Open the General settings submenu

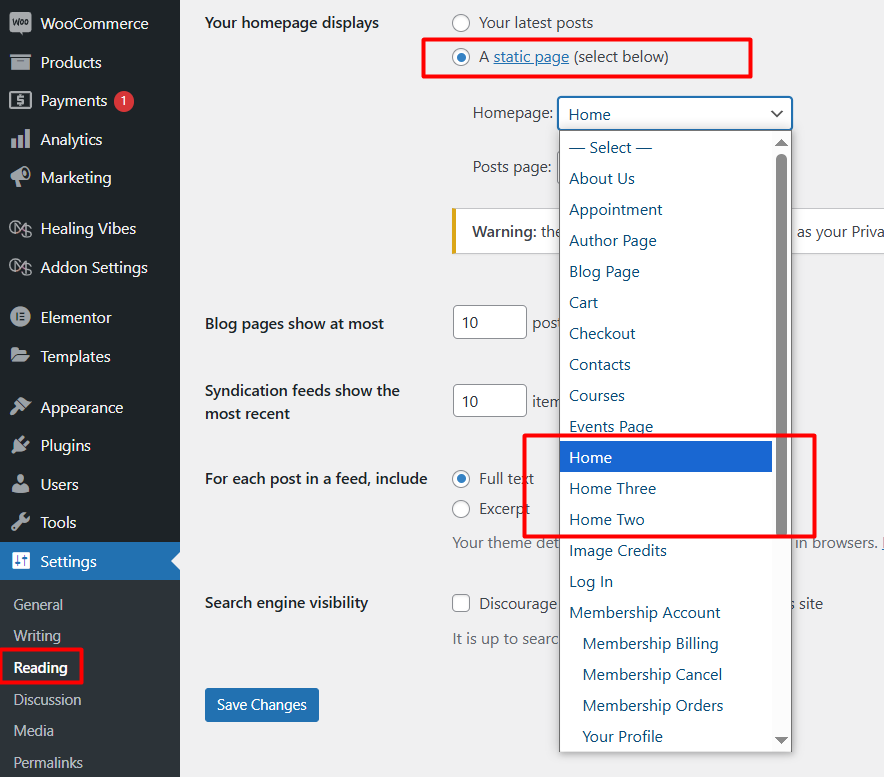[x=38, y=604]
